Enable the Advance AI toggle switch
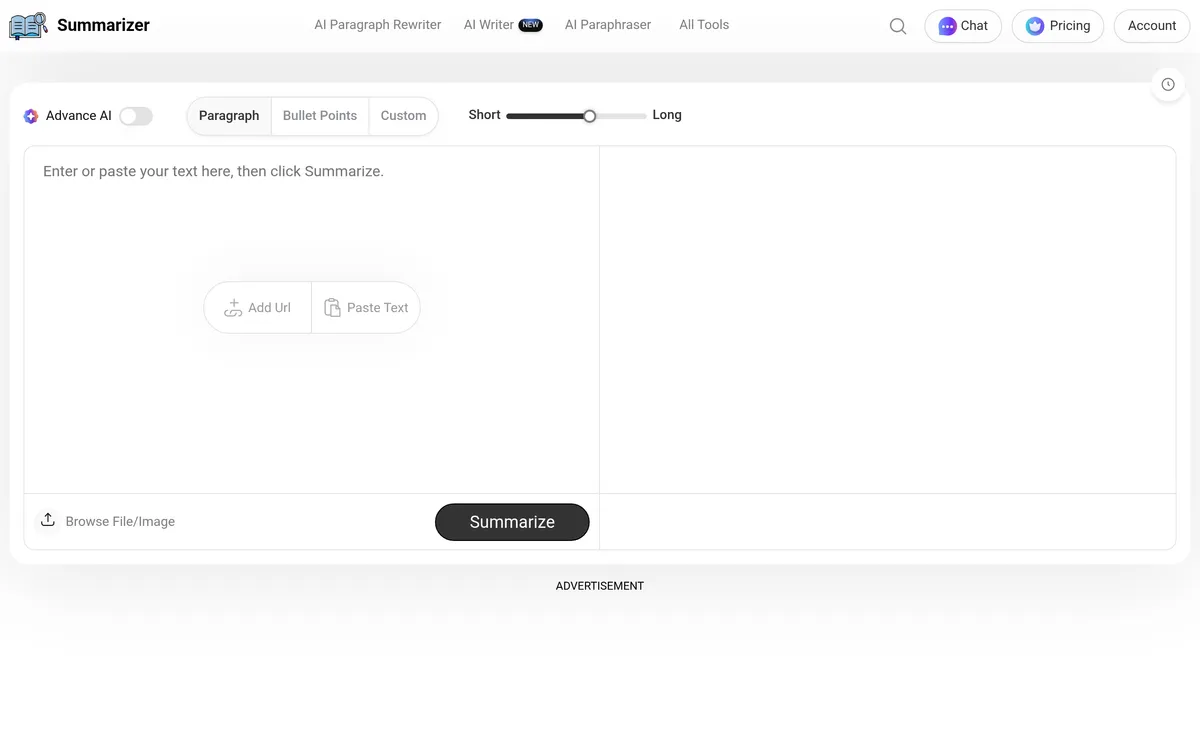 [136, 116]
